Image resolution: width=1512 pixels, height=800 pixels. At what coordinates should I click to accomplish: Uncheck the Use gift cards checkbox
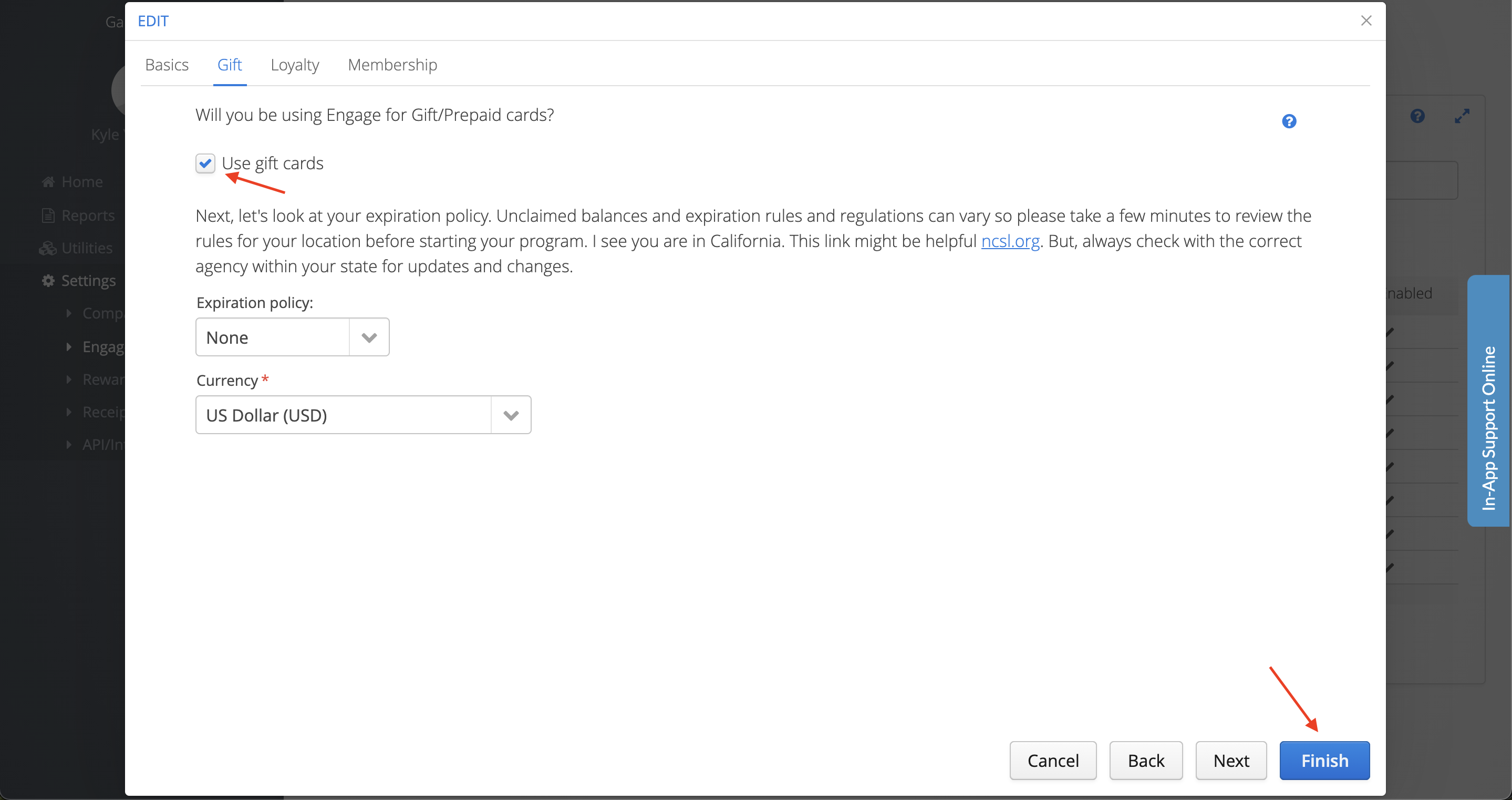(x=205, y=163)
